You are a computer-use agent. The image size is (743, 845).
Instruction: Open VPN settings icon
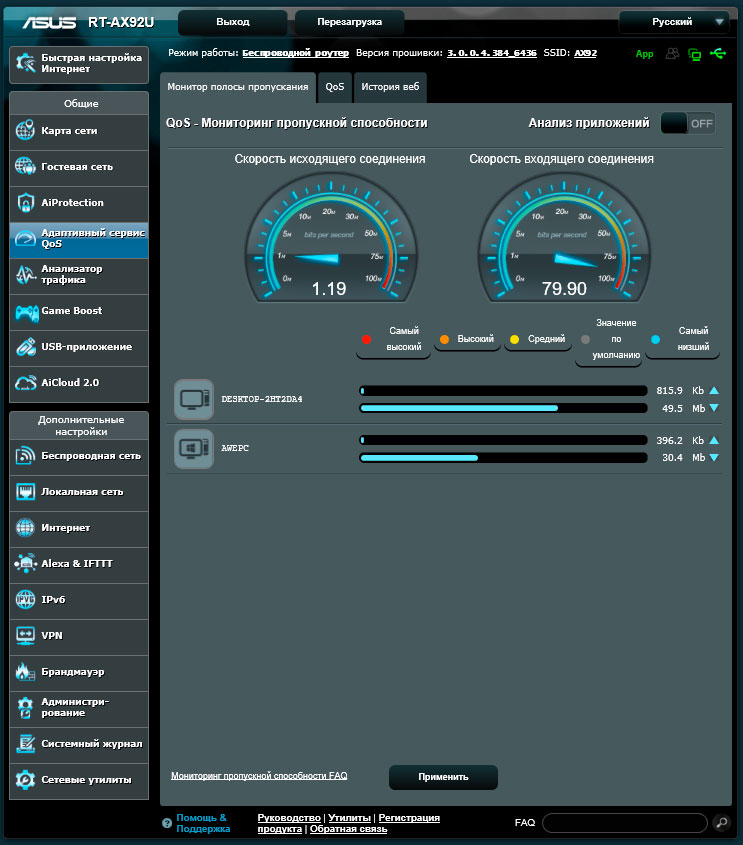tap(25, 635)
